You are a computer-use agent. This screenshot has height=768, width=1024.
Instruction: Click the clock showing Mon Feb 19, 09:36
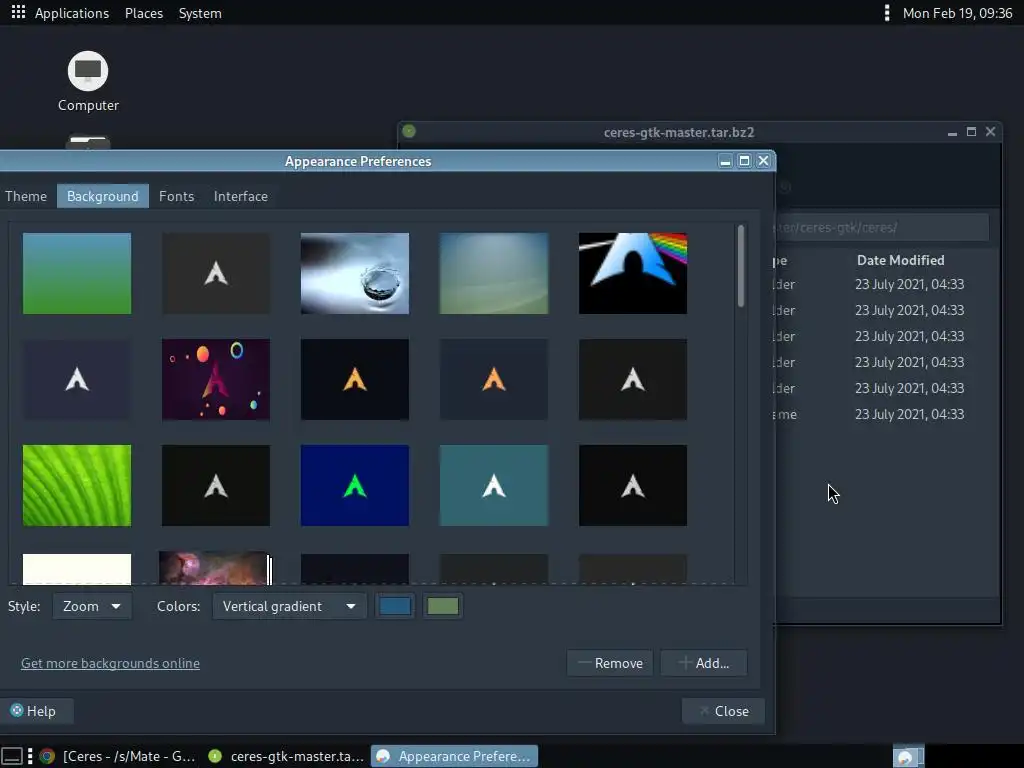coord(957,13)
